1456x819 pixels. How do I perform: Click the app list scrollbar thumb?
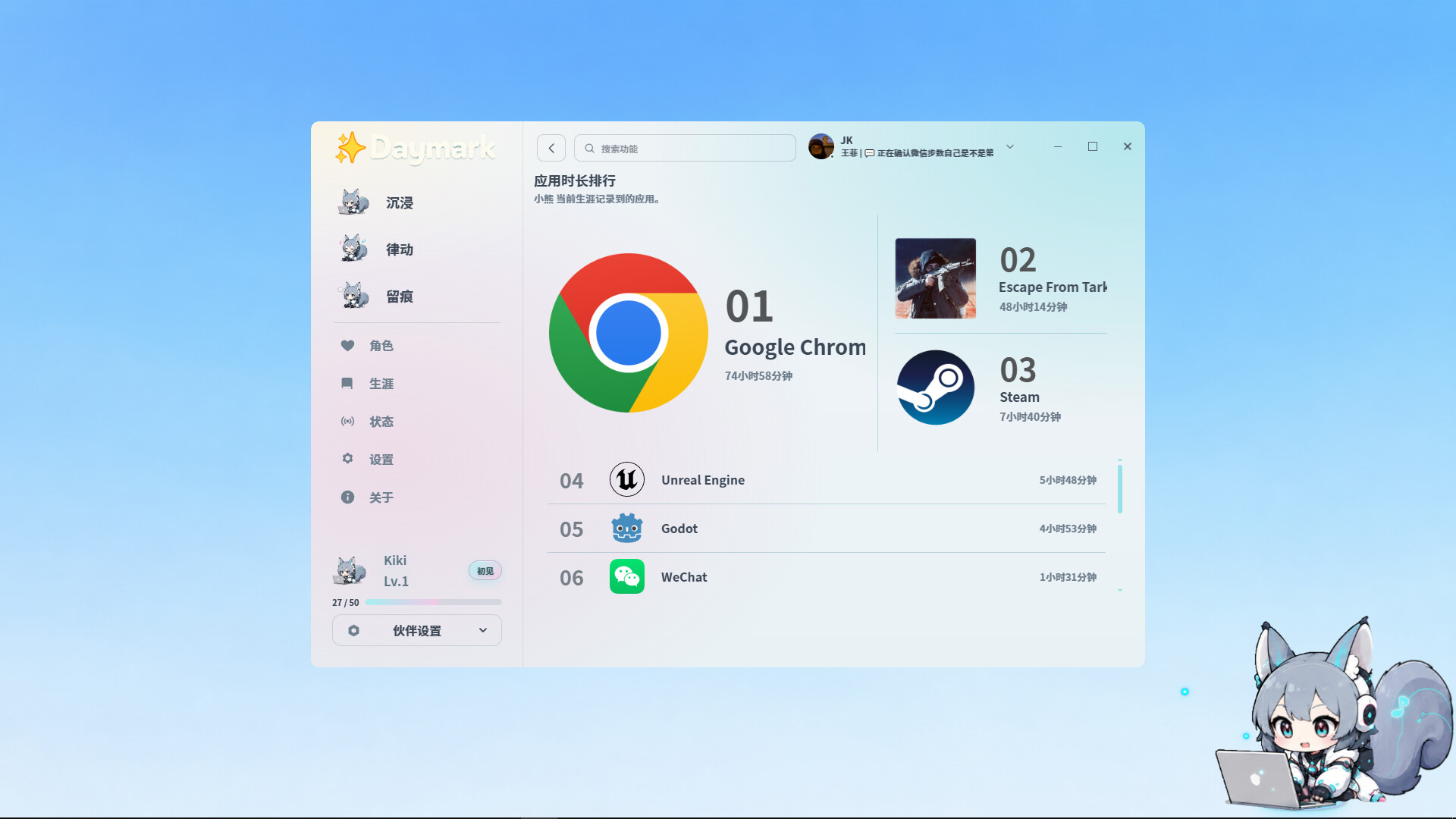click(1120, 489)
